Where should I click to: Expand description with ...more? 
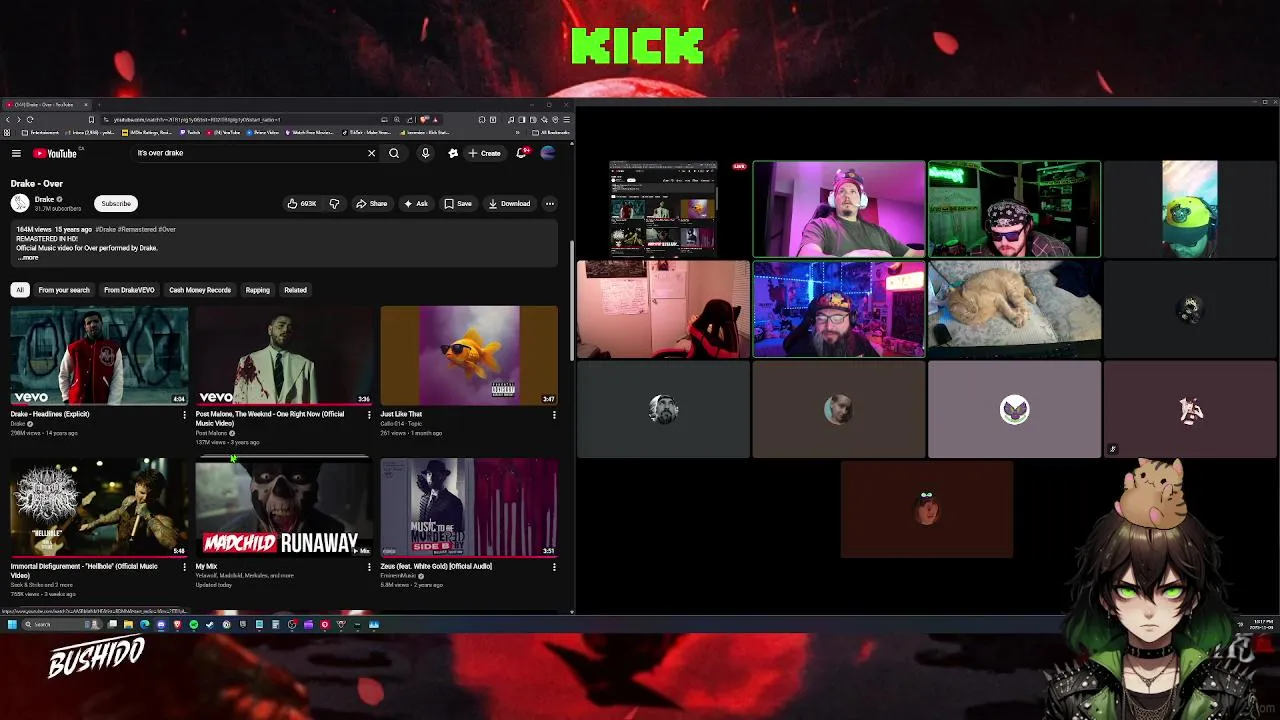tap(28, 258)
